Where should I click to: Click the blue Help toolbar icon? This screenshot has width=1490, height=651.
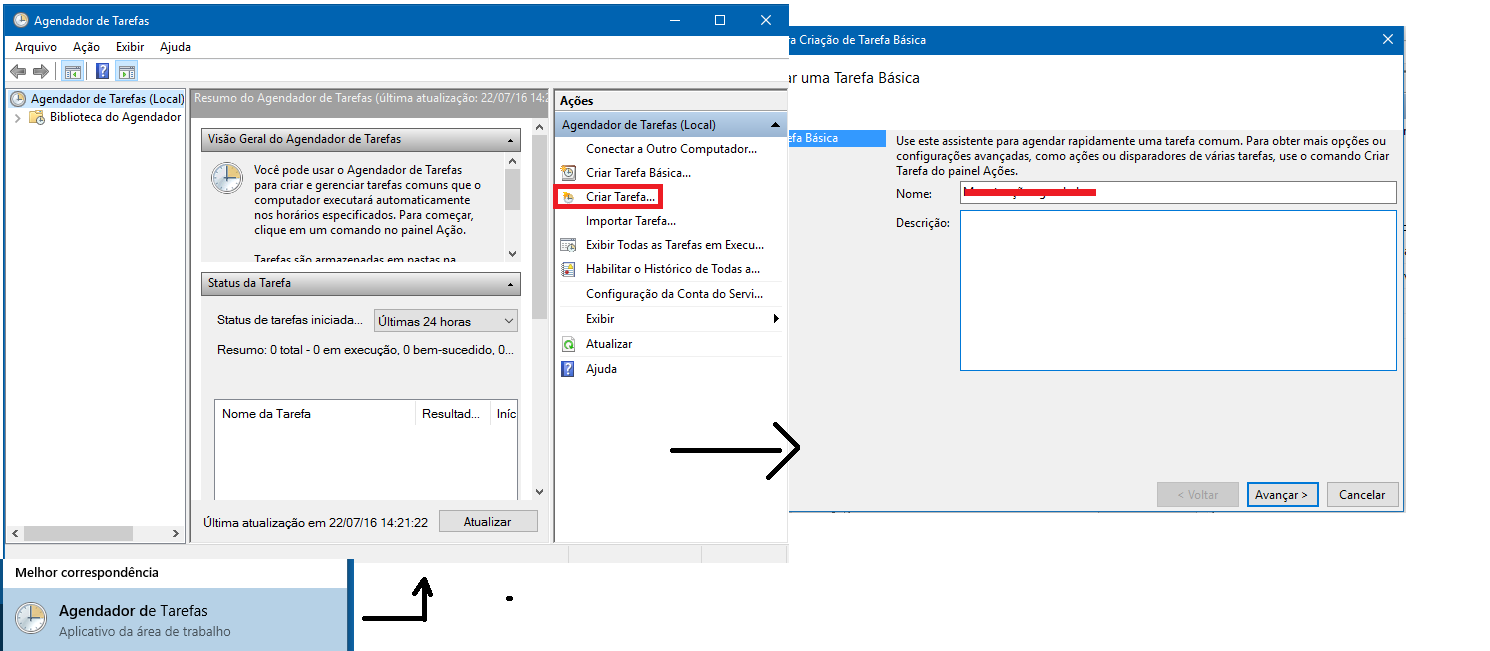(102, 71)
